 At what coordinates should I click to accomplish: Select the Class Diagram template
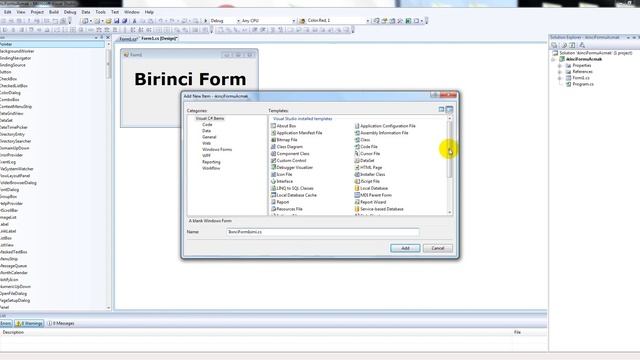coord(287,147)
